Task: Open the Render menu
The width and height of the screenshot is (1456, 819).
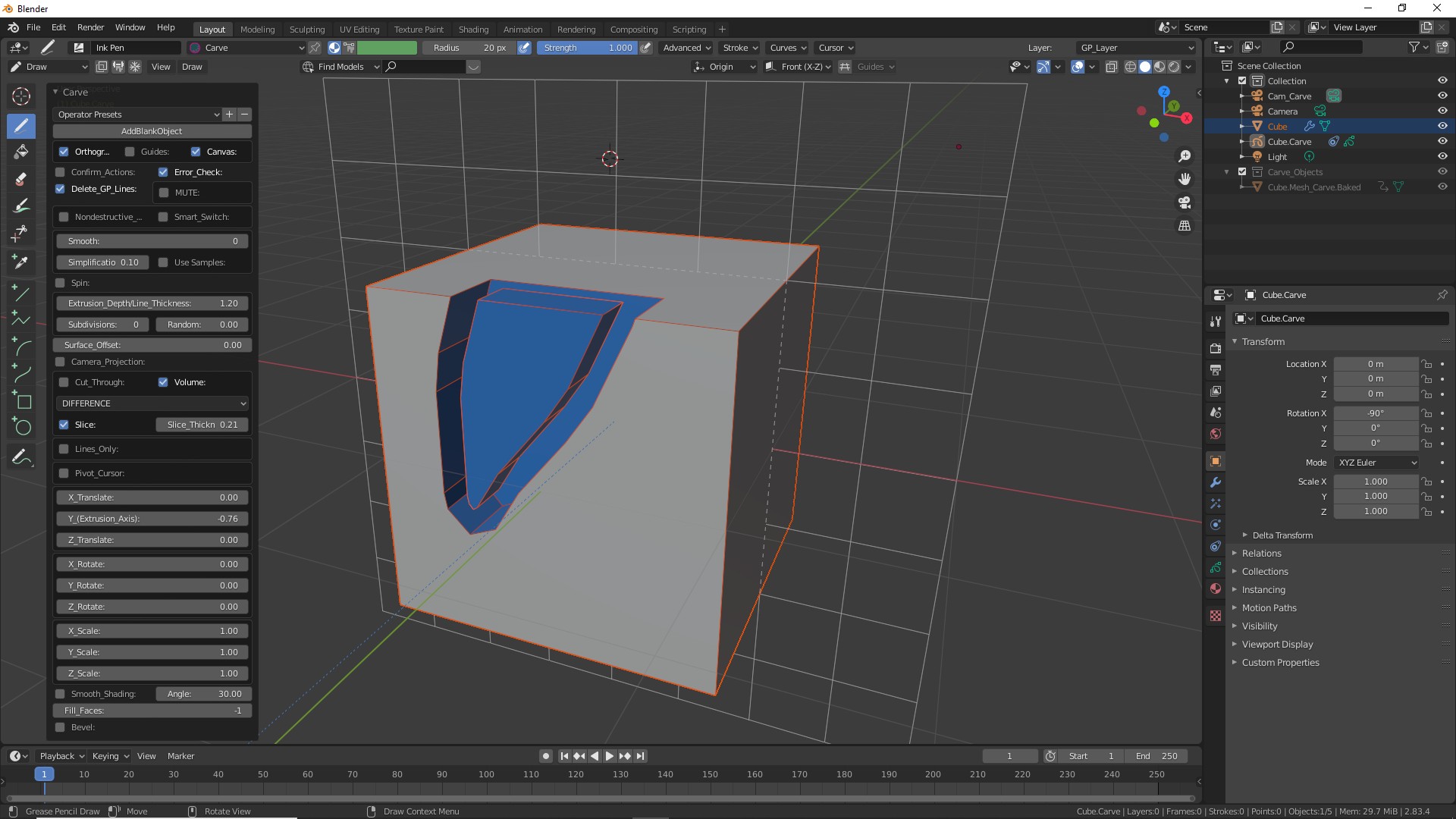Action: 90,27
